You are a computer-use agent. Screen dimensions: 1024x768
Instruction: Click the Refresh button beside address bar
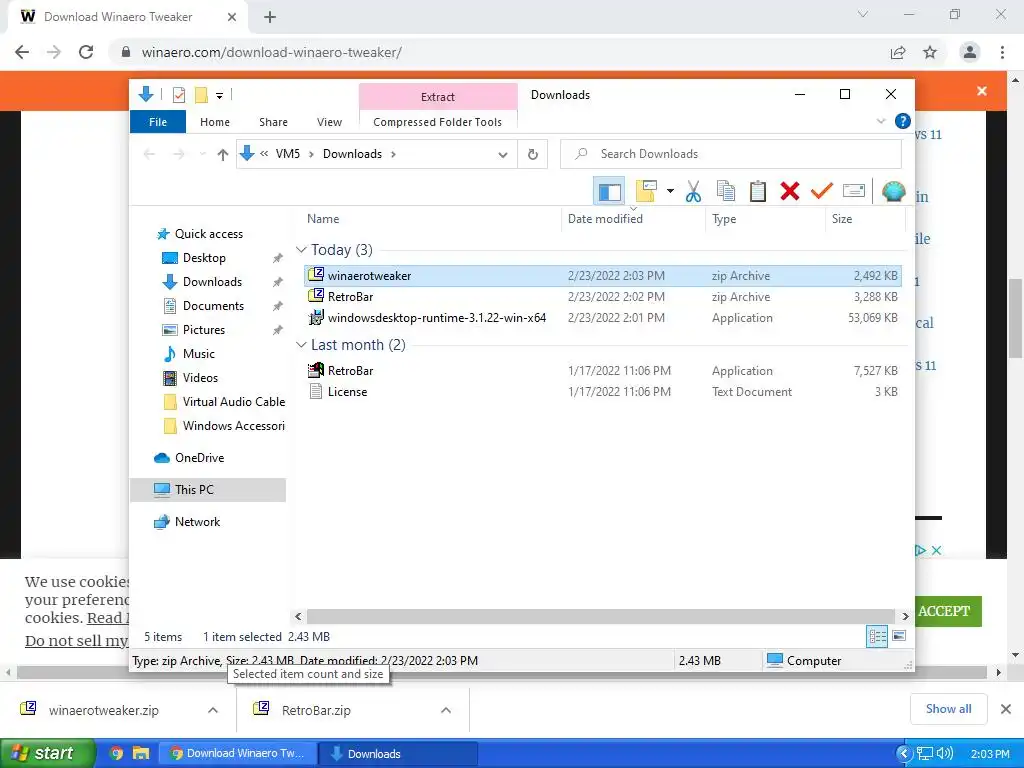point(533,154)
